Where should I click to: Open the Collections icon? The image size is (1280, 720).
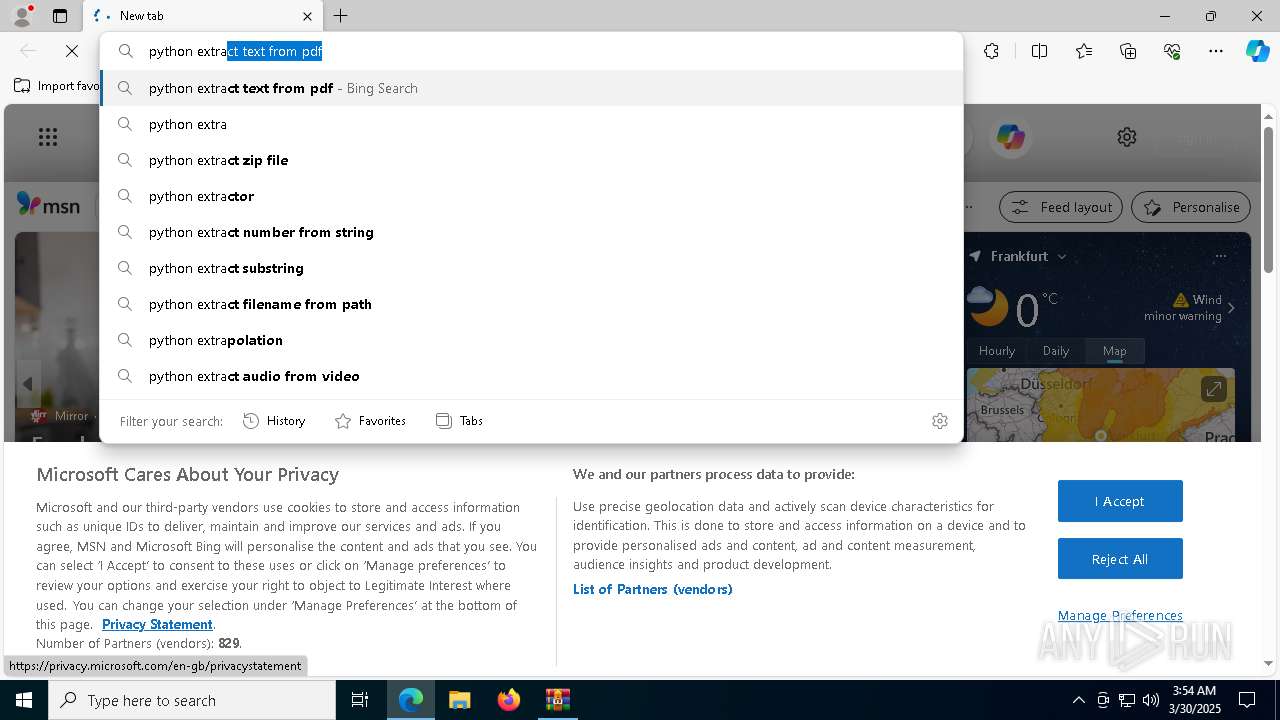pyautogui.click(x=1128, y=51)
